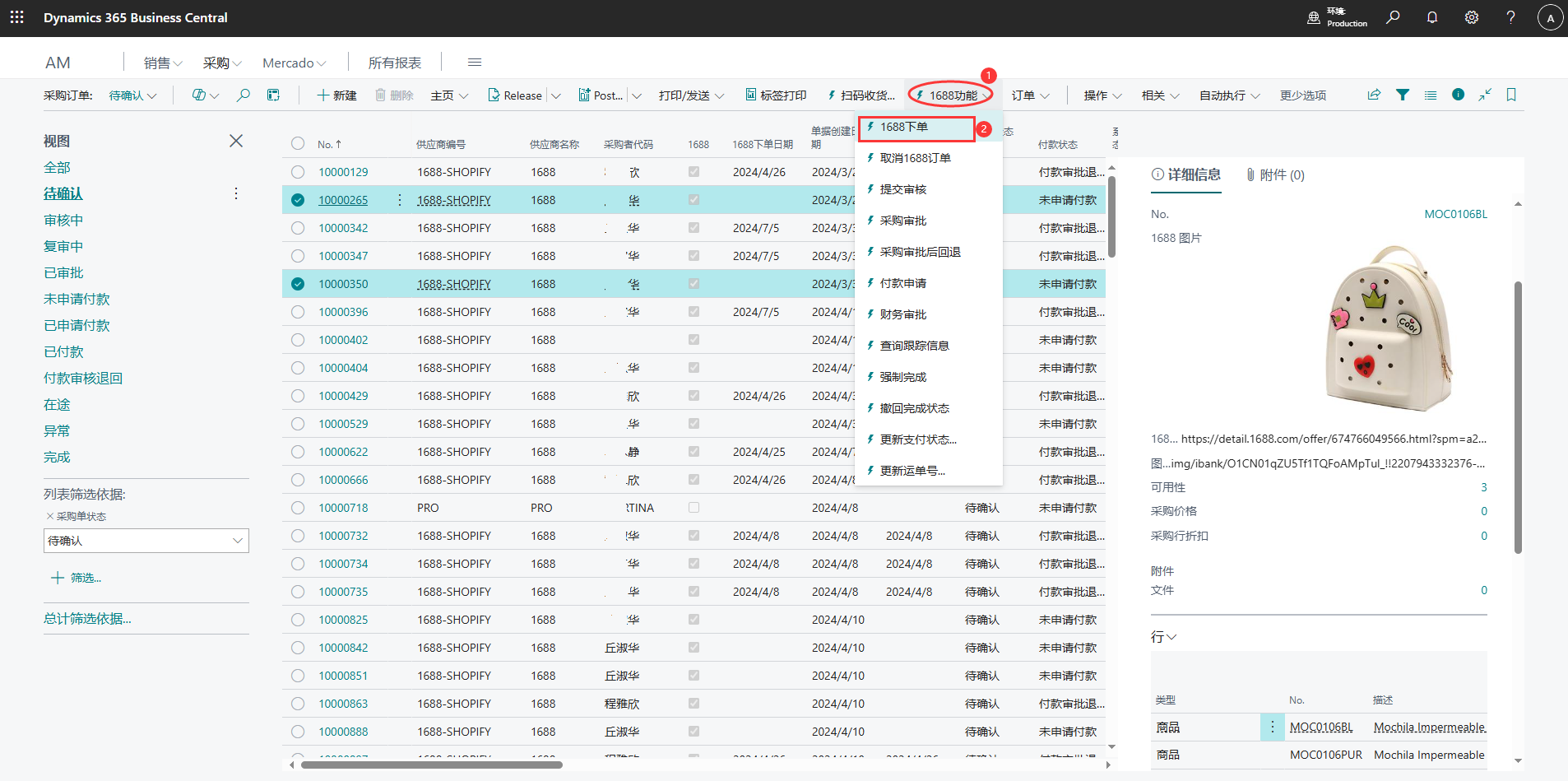Choose 取消1688订单 from the menu

click(x=915, y=158)
